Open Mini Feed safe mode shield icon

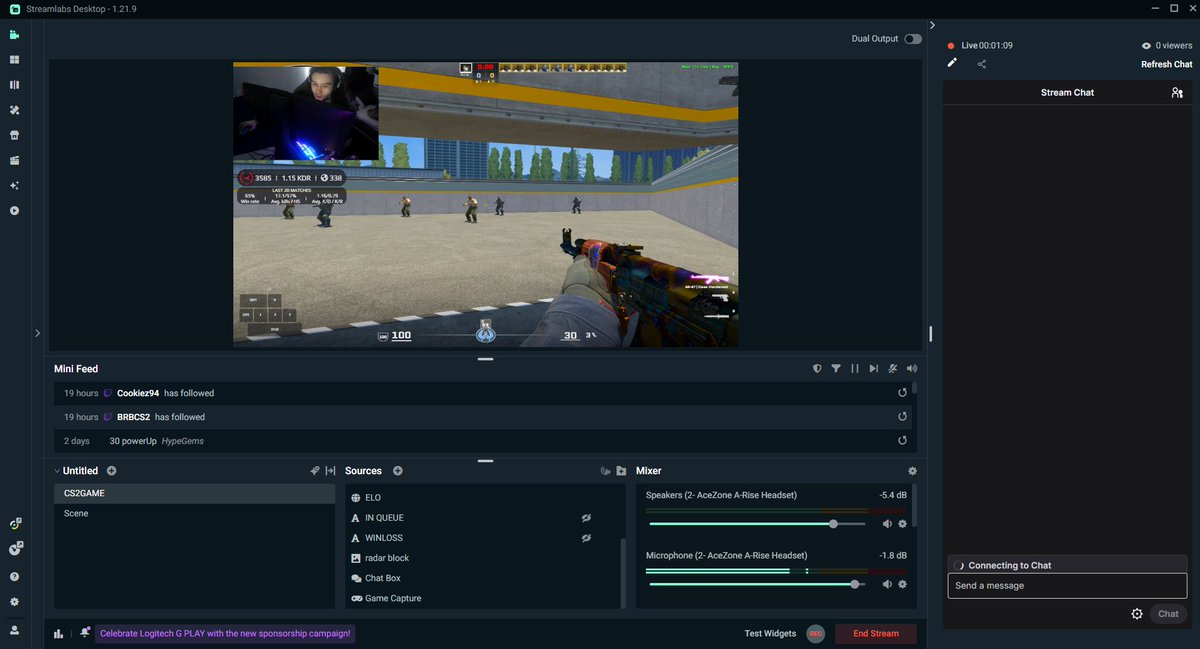pos(817,369)
